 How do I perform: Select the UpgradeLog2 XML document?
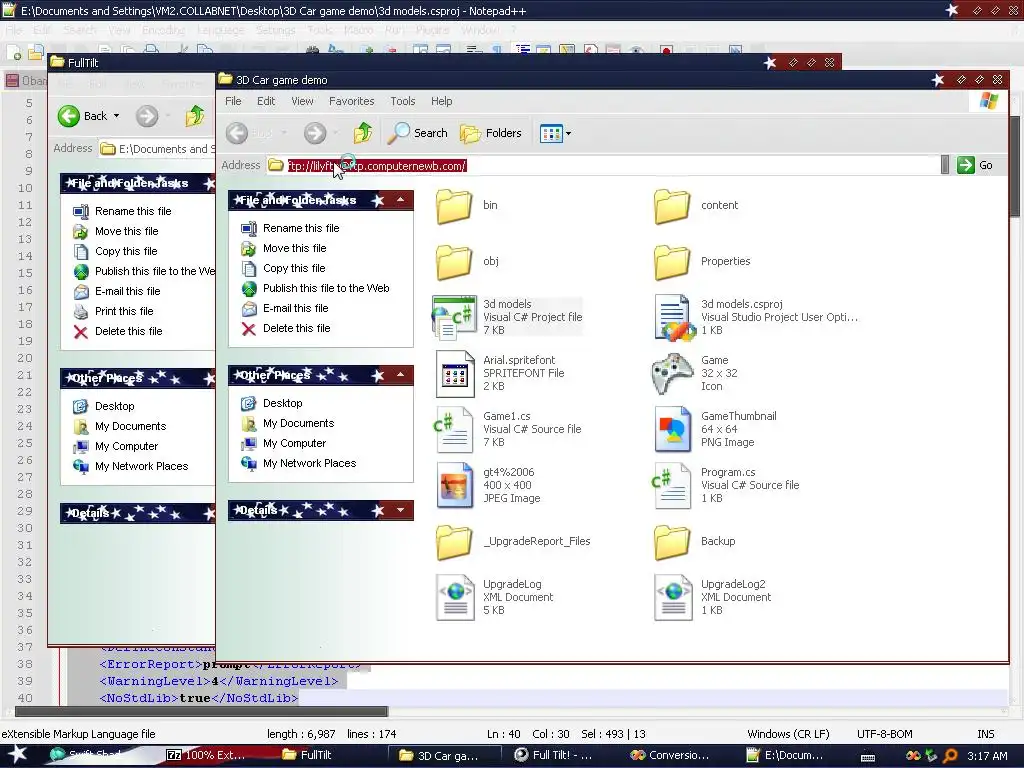click(x=712, y=597)
